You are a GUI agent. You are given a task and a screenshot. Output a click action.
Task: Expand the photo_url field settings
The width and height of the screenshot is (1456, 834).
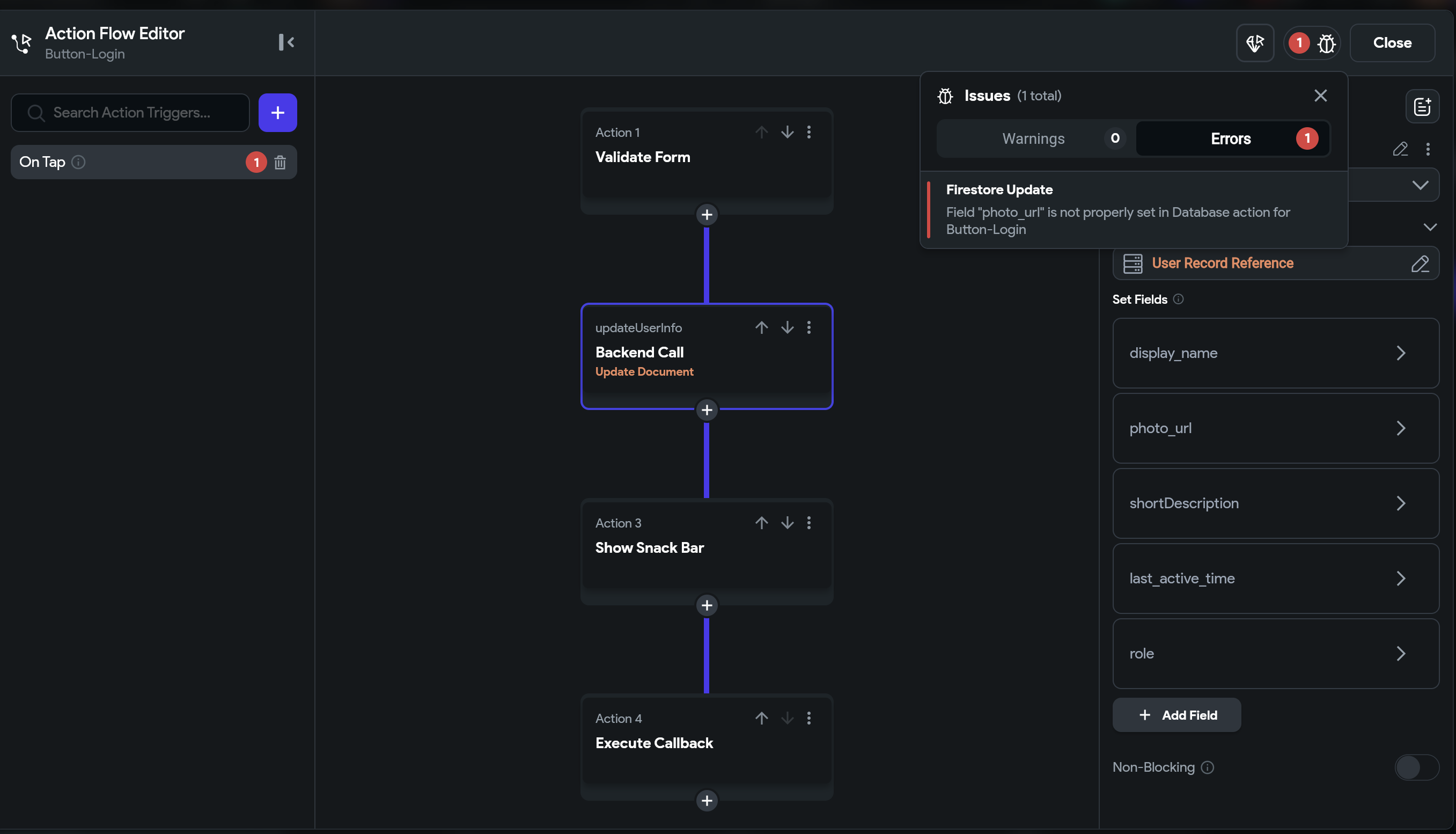coord(1276,428)
